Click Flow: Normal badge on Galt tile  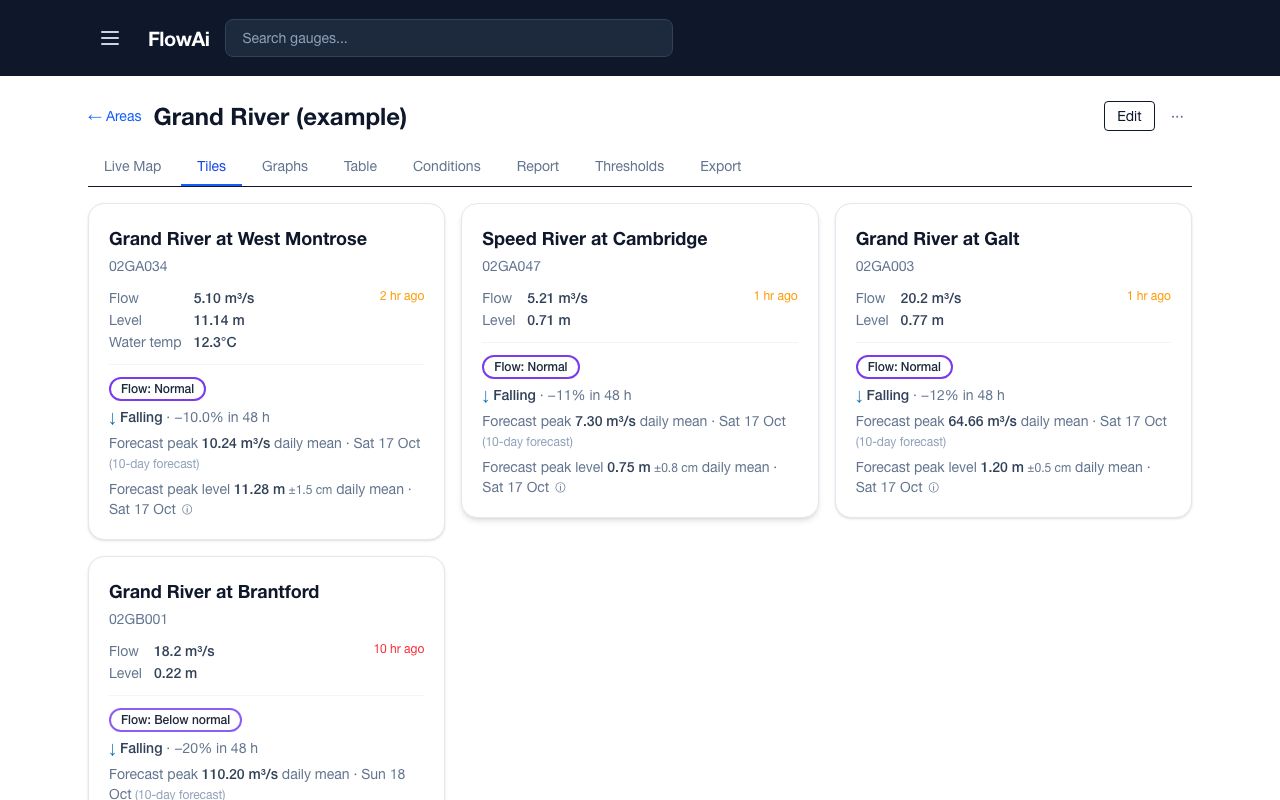tap(904, 367)
